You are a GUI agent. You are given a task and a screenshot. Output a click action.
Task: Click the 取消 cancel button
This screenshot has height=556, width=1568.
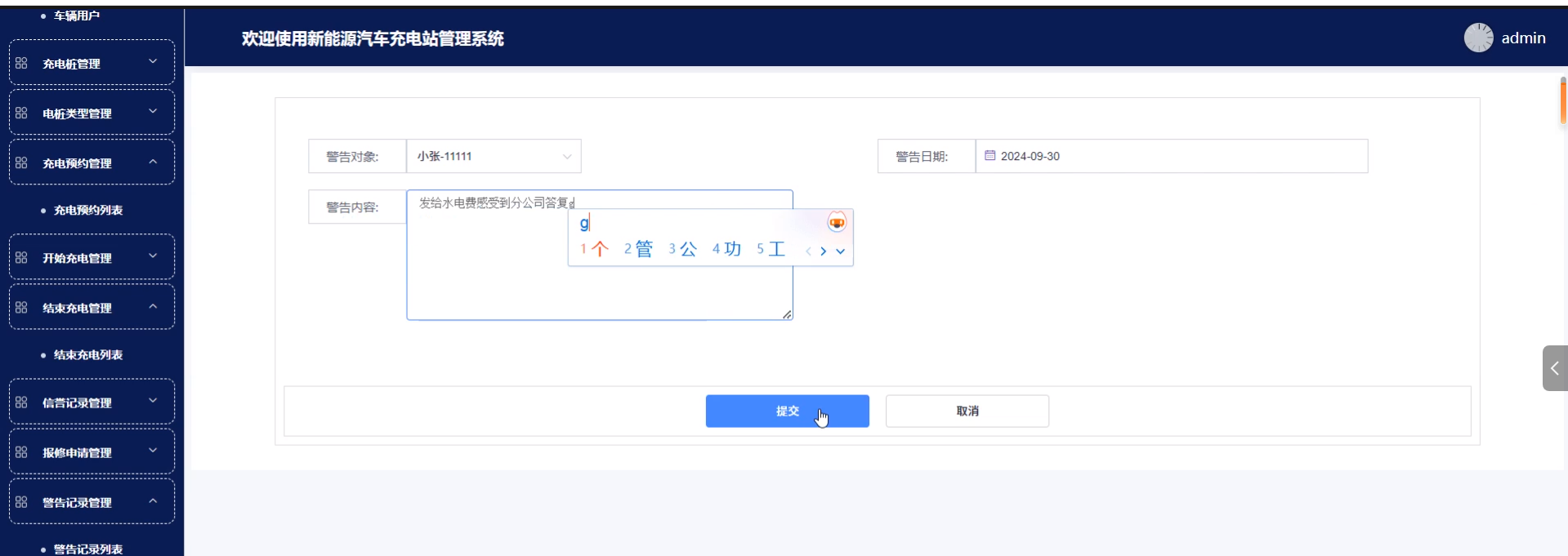click(967, 411)
